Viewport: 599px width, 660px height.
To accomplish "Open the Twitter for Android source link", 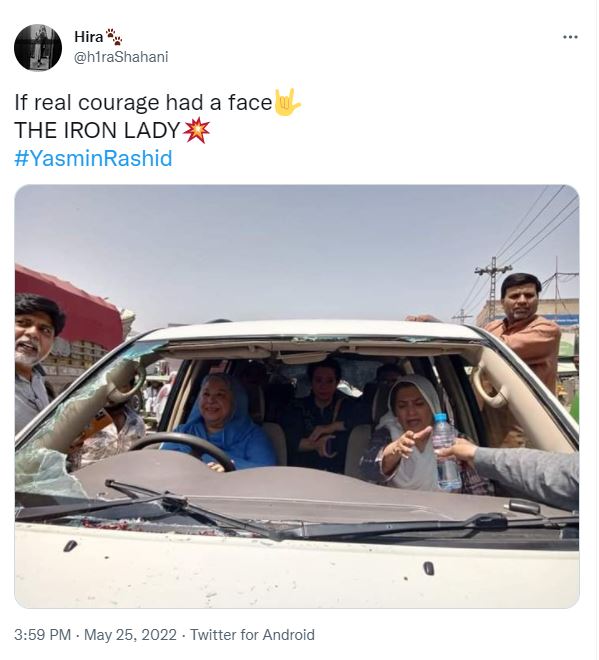I will pyautogui.click(x=252, y=634).
